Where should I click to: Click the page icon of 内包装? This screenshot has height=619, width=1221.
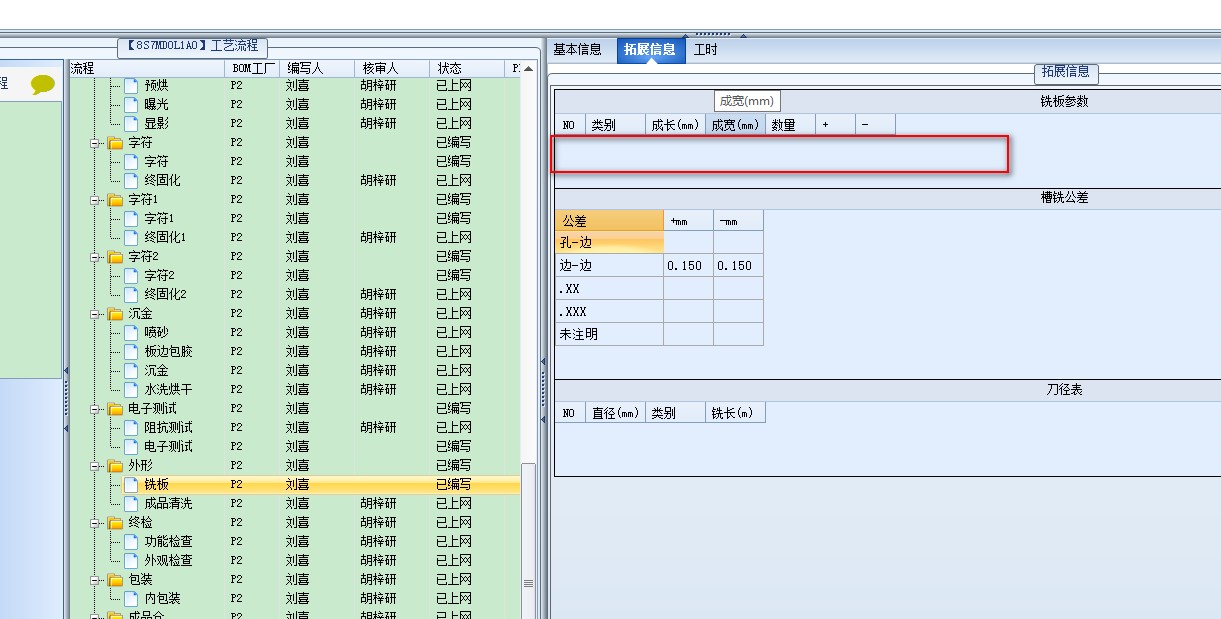coord(131,599)
